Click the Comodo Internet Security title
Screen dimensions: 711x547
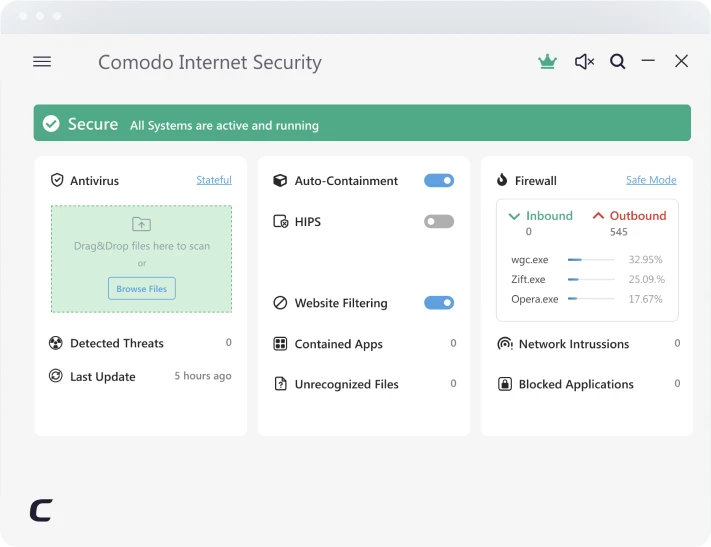210,62
